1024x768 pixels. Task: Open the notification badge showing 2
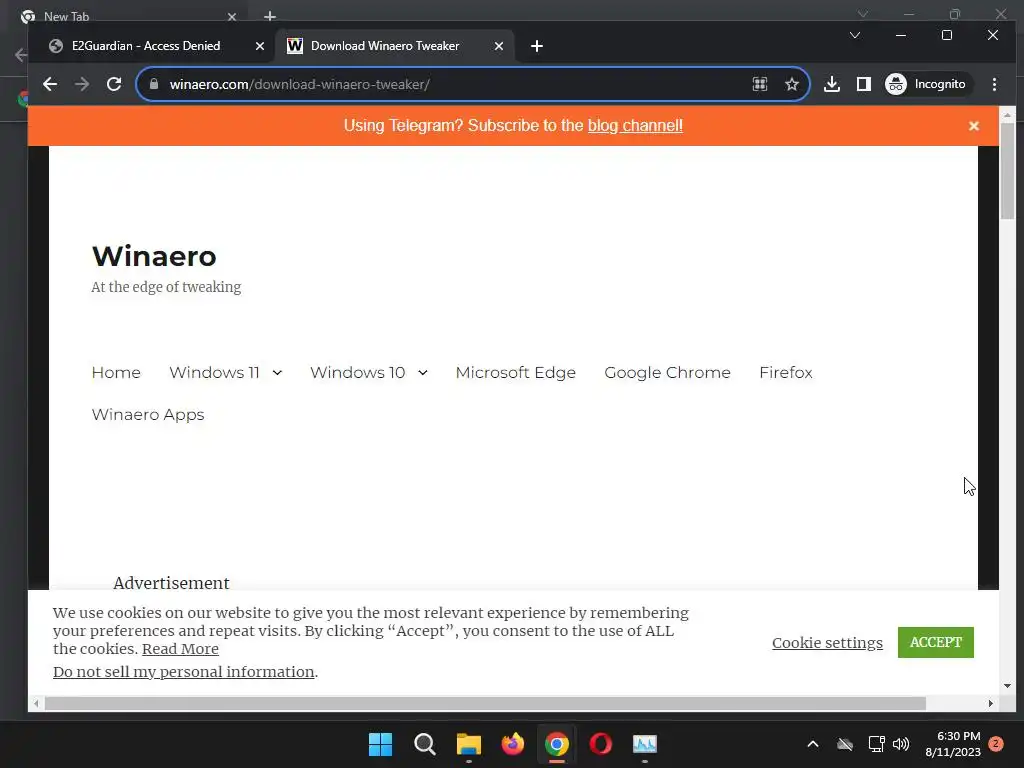[x=996, y=744]
